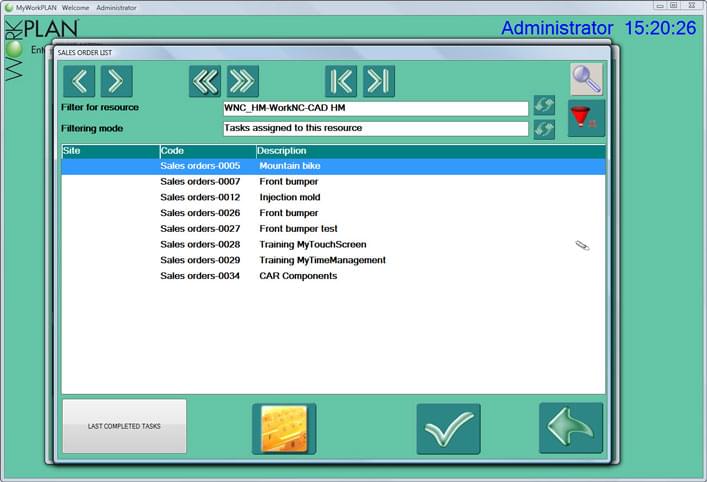Open the yellow keyboard button
This screenshot has height=482, width=707.
click(284, 429)
